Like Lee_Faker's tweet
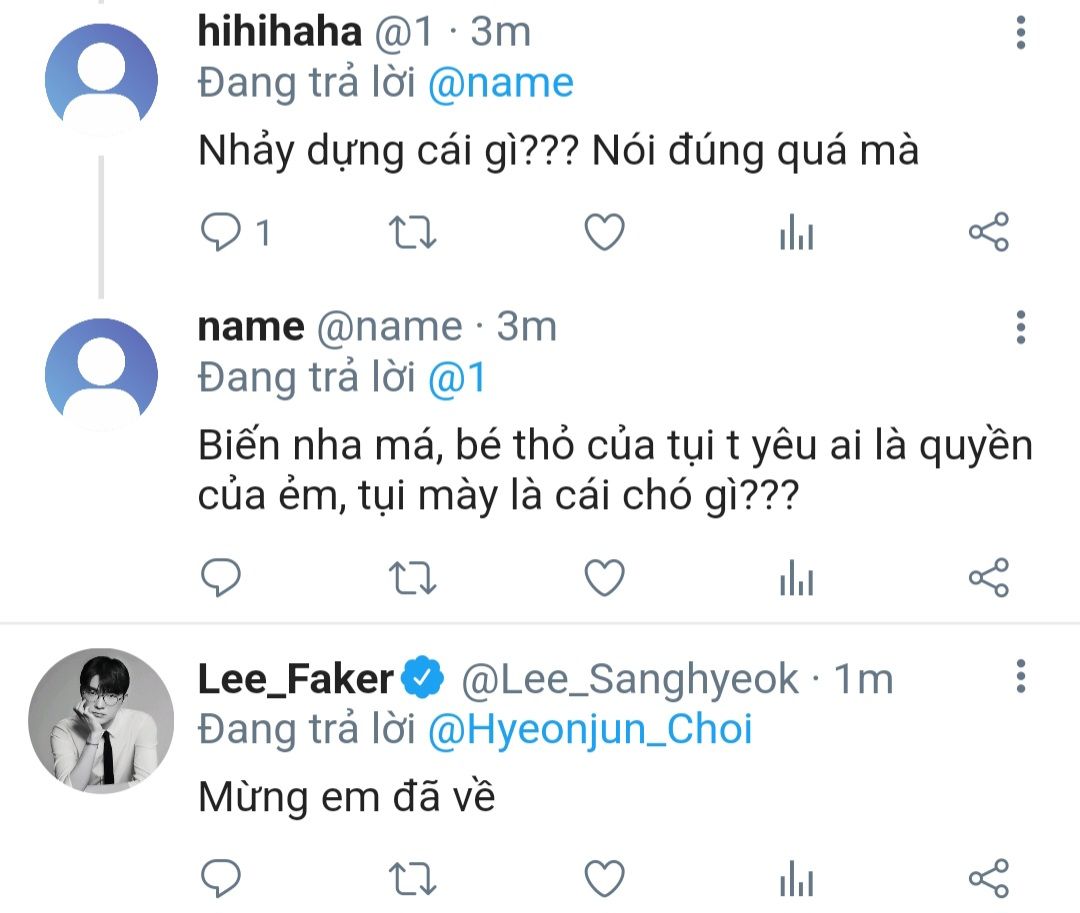Image resolution: width=1080 pixels, height=913 pixels. 604,879
